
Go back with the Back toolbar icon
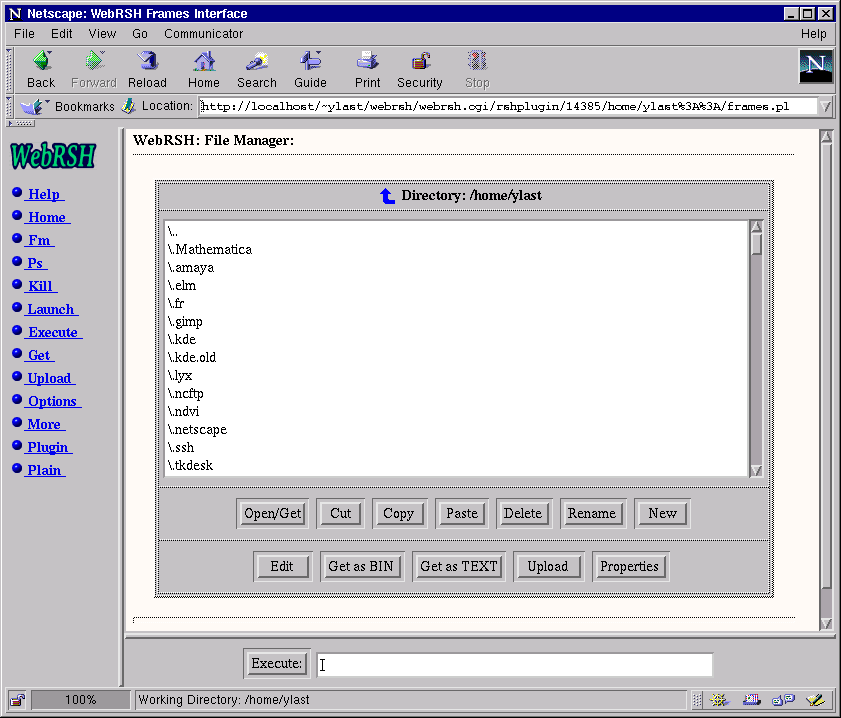click(41, 61)
